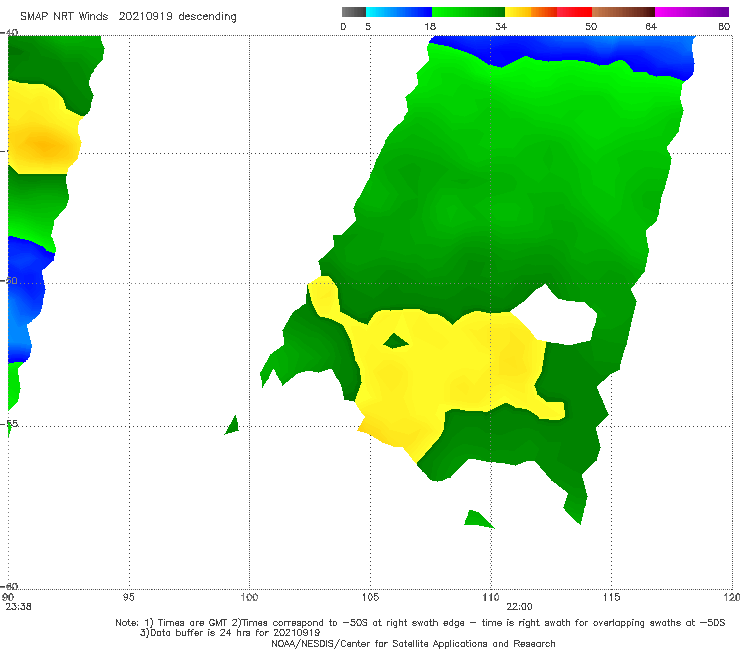Click the title 'SMAP NRT Winds 20210919 descending'
740x650 pixels.
128,16
